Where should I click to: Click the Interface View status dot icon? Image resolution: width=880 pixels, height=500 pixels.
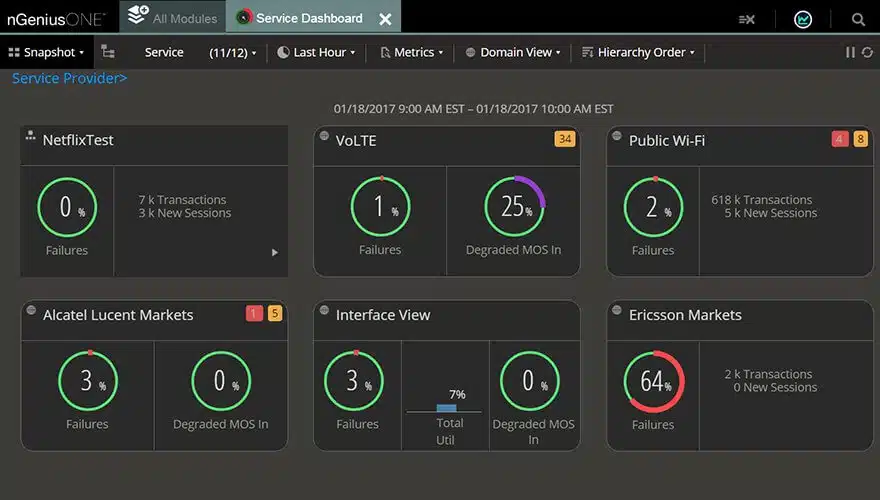click(x=324, y=310)
